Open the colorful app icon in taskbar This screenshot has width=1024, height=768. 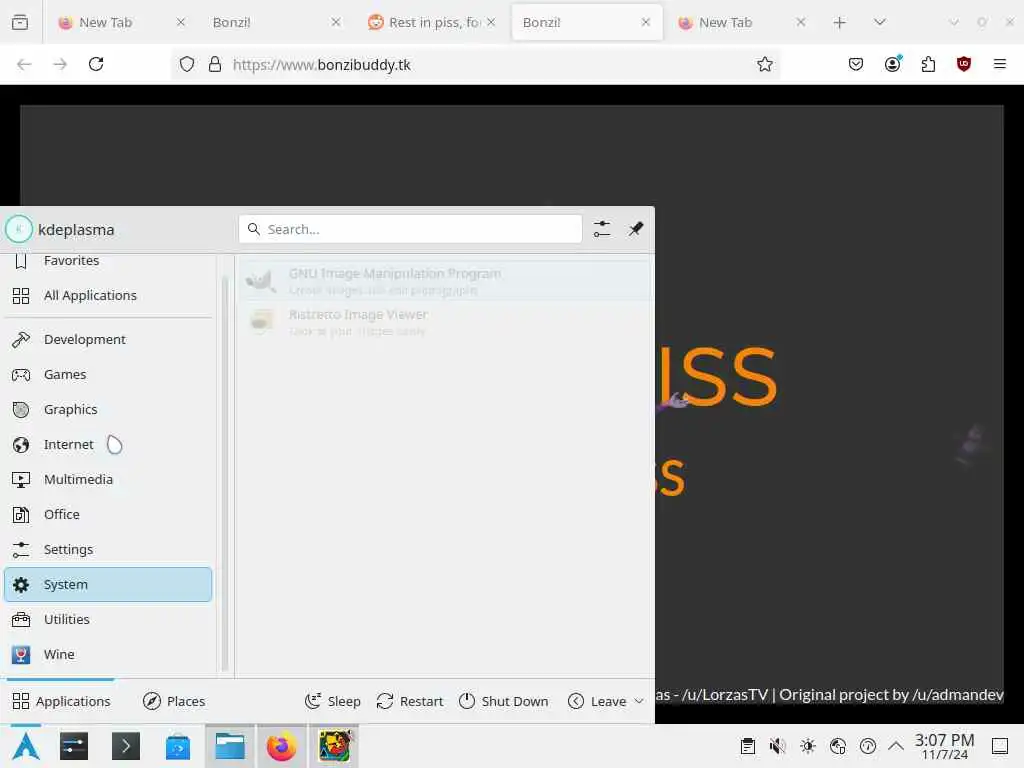[x=334, y=746]
